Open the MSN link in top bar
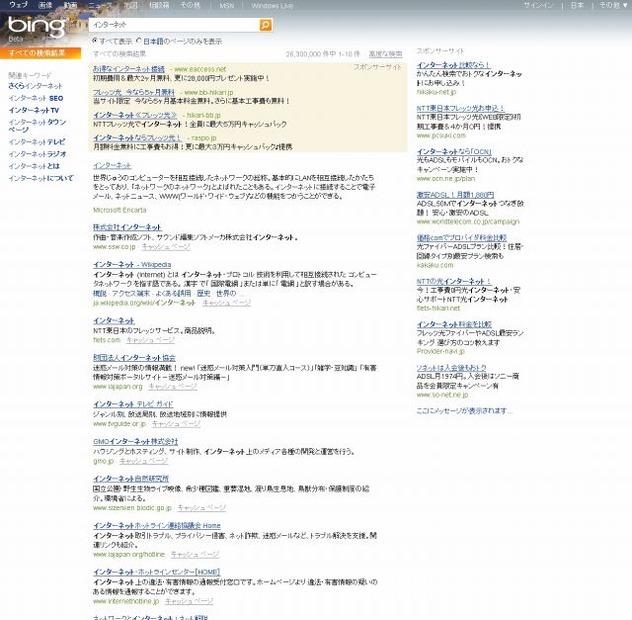 (227, 6)
